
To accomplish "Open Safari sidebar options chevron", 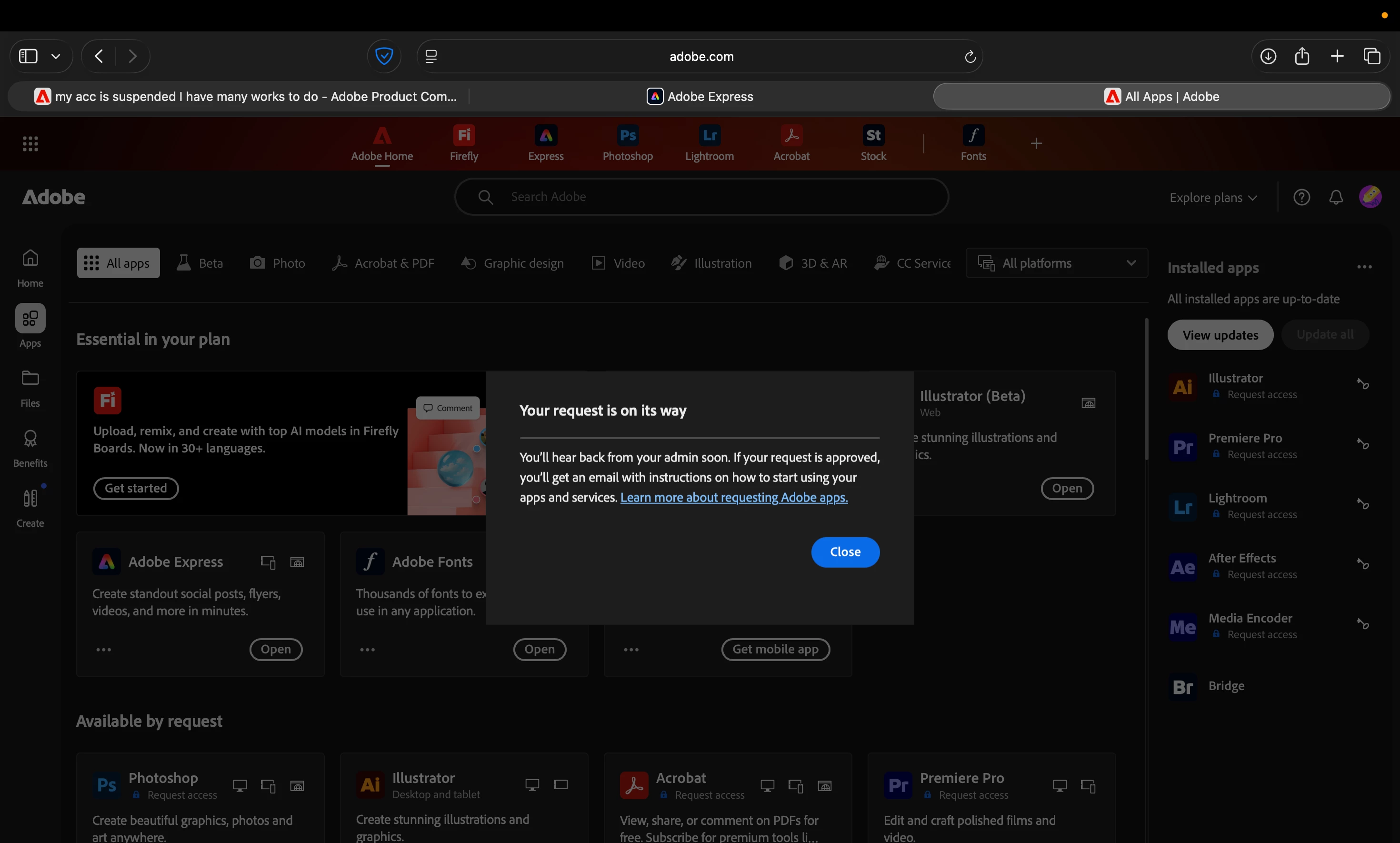I will 56,56.
